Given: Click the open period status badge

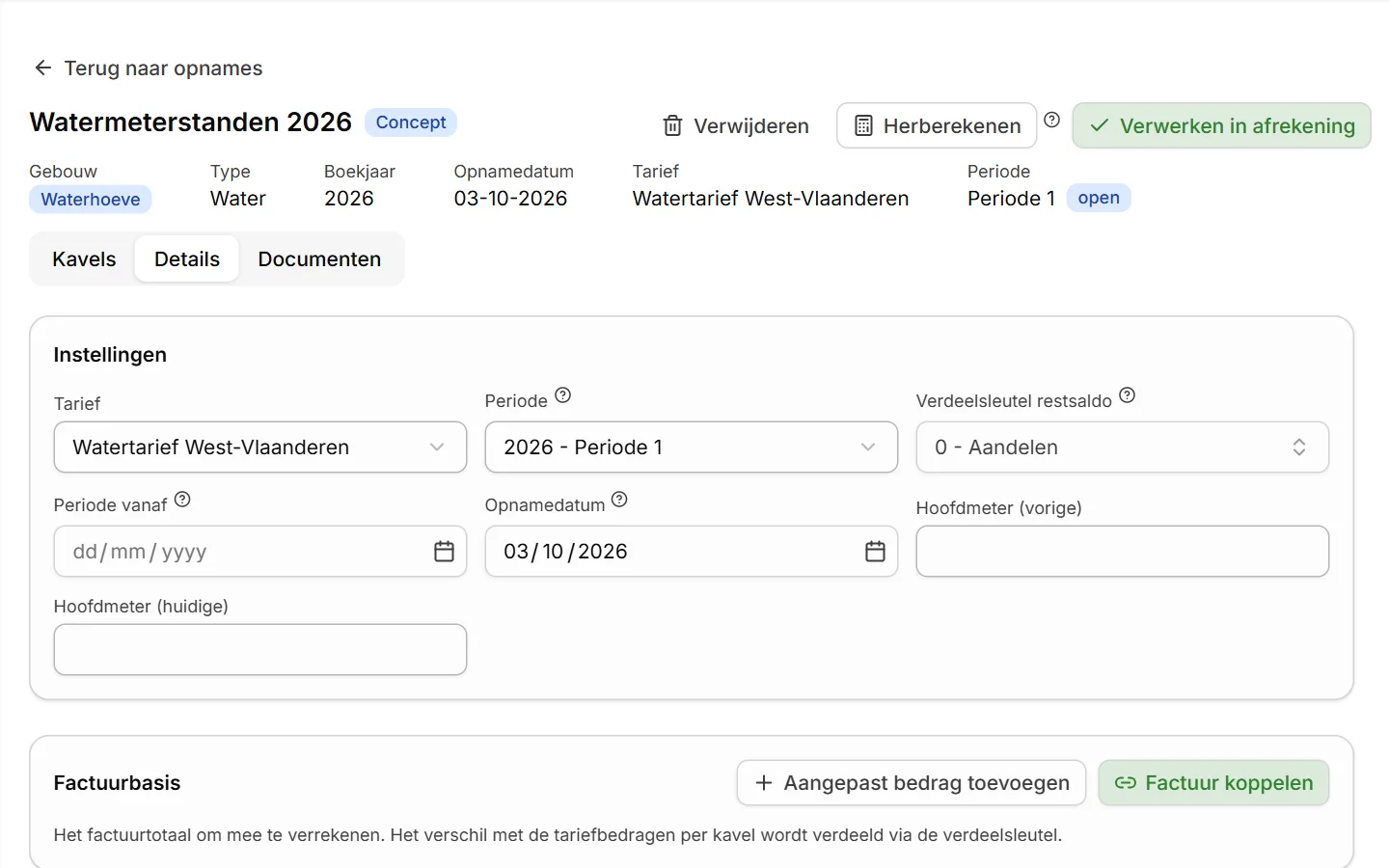Looking at the screenshot, I should tap(1099, 198).
